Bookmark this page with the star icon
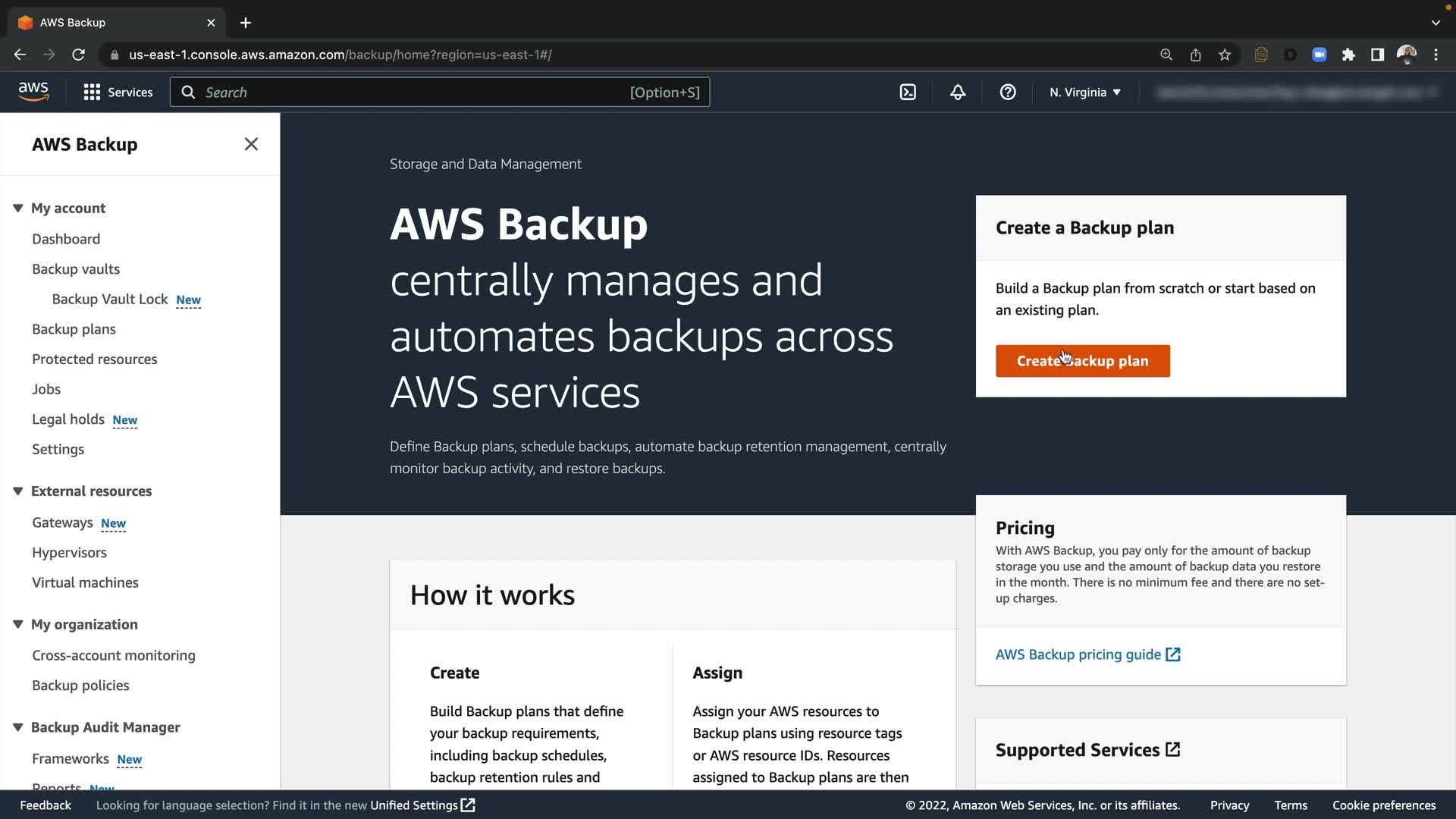This screenshot has height=819, width=1456. click(1225, 55)
